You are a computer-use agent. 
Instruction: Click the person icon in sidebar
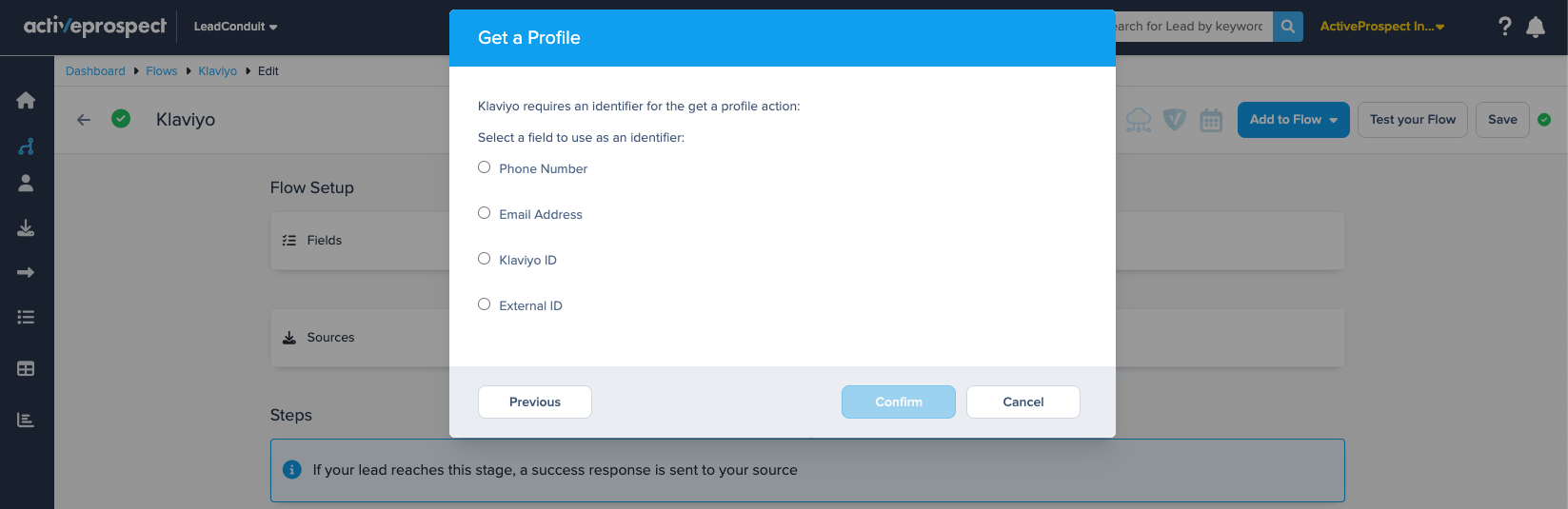point(26,183)
